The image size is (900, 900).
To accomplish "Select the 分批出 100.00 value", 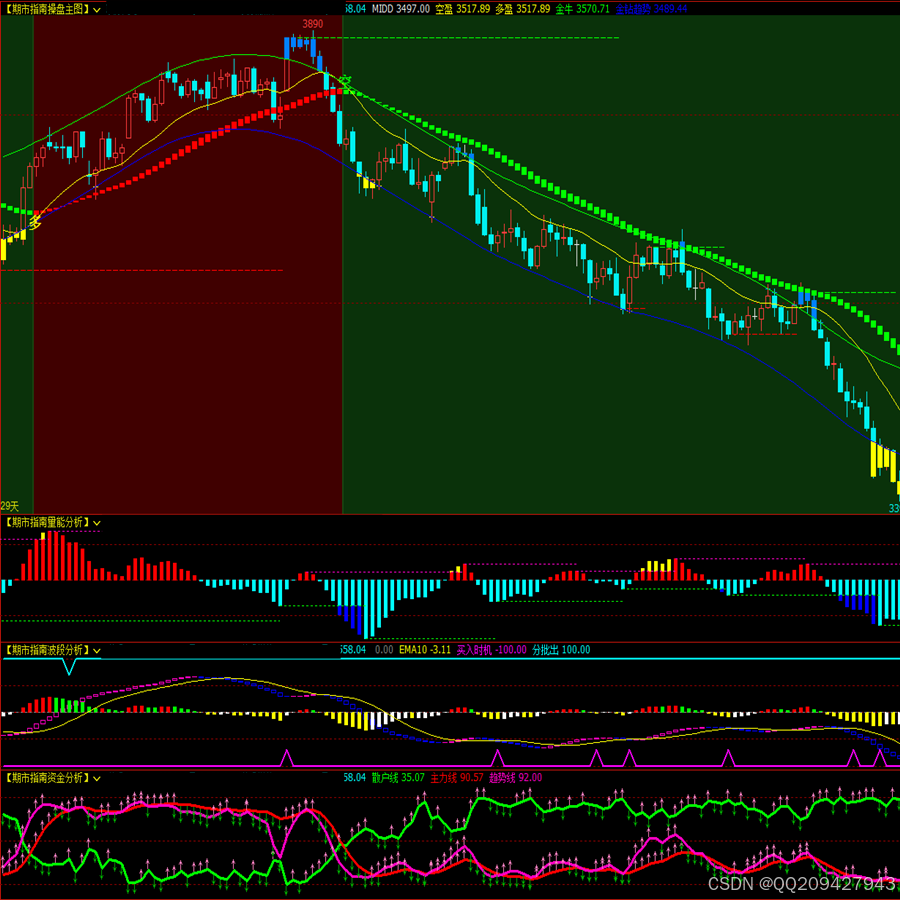I will (x=561, y=650).
